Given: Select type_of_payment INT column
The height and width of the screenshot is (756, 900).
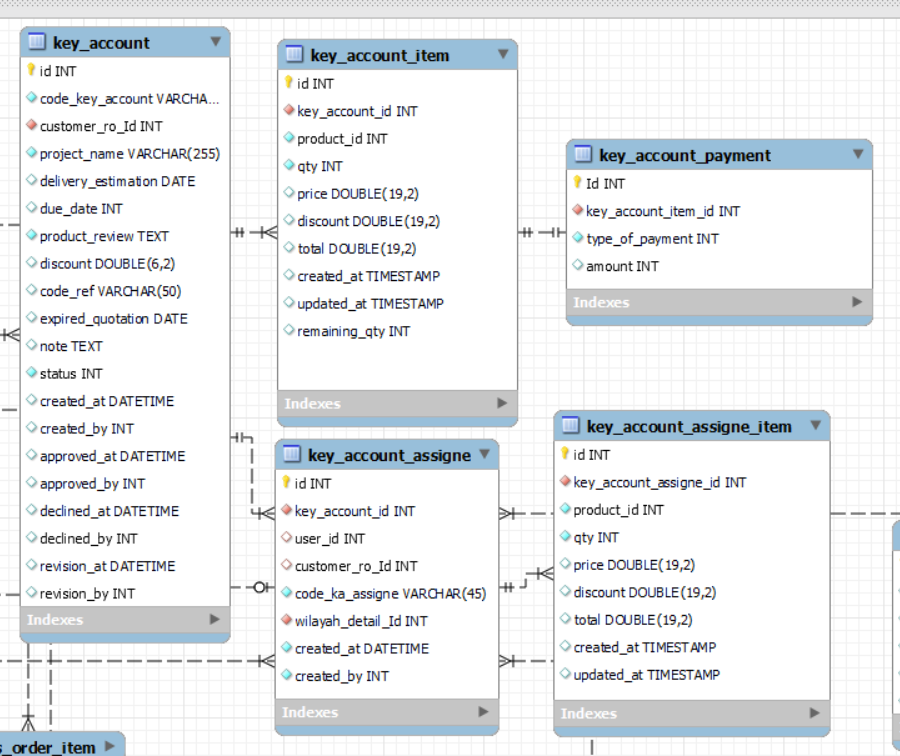Looking at the screenshot, I should point(652,238).
